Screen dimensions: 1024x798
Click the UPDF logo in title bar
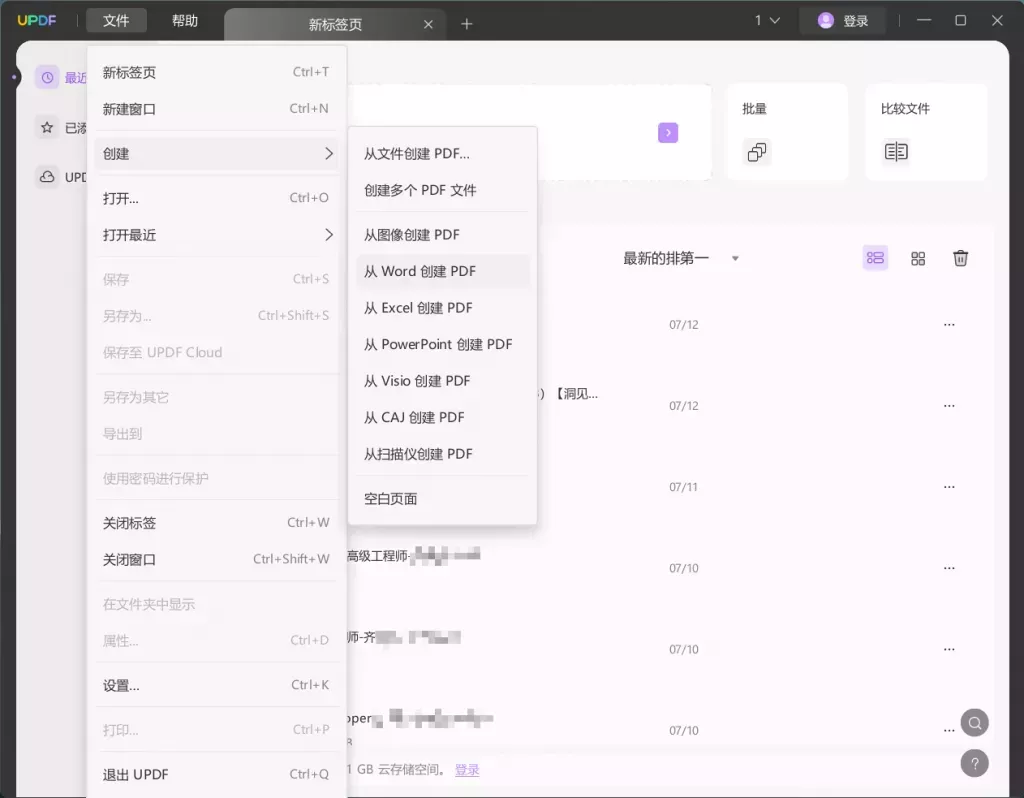[37, 20]
